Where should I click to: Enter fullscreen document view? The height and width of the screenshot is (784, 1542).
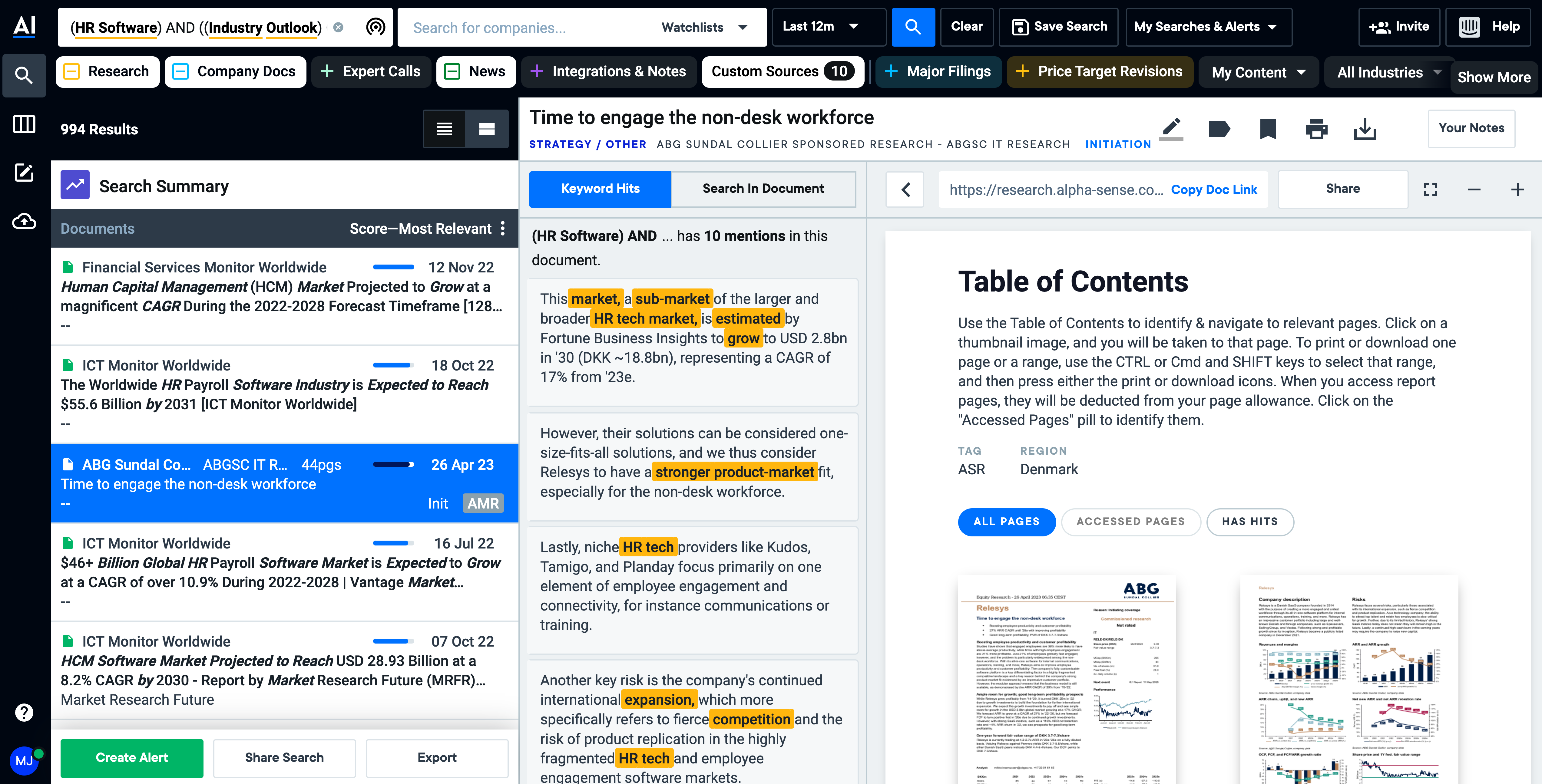pos(1430,190)
